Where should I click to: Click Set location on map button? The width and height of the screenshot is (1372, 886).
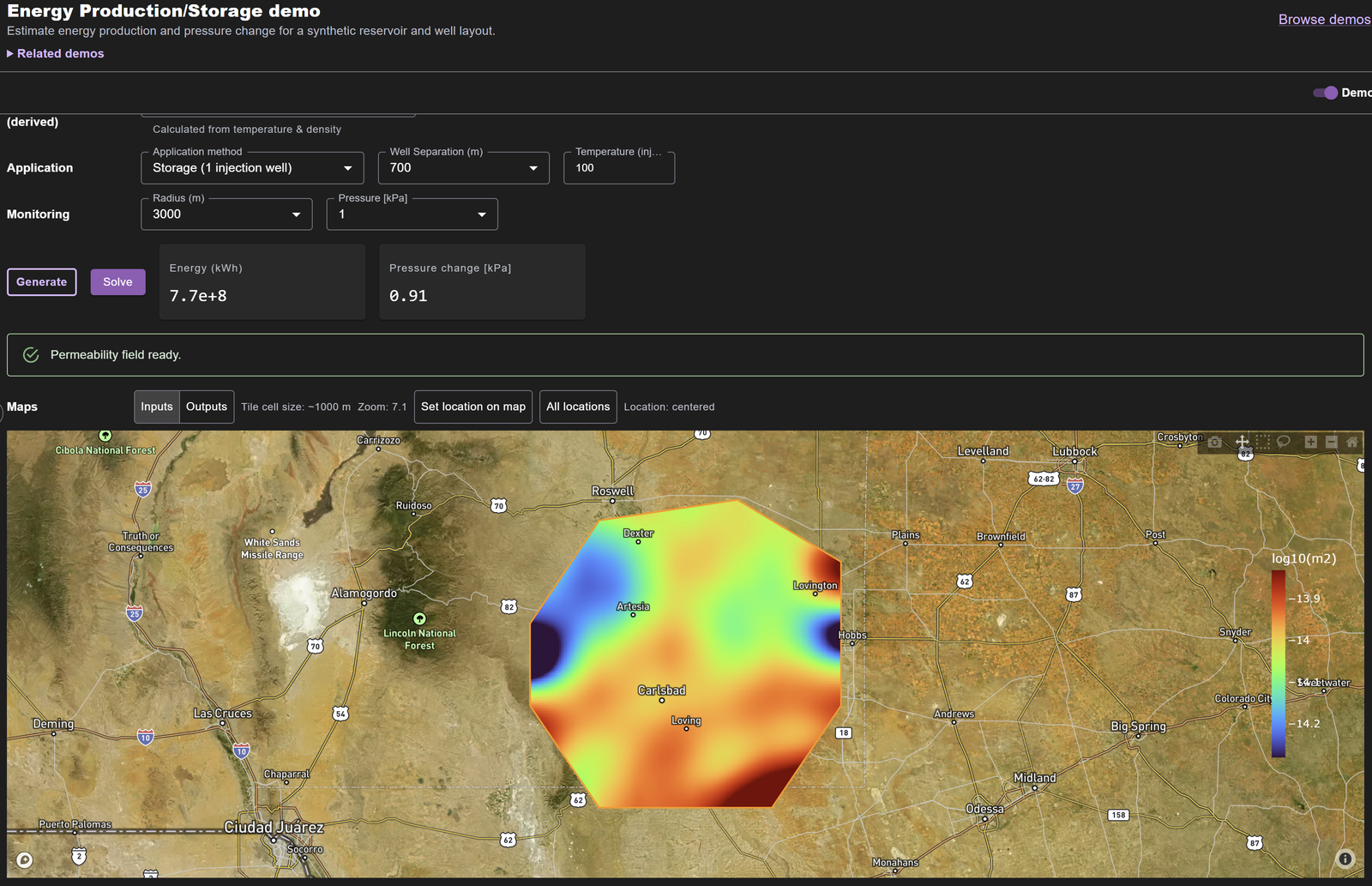click(473, 407)
